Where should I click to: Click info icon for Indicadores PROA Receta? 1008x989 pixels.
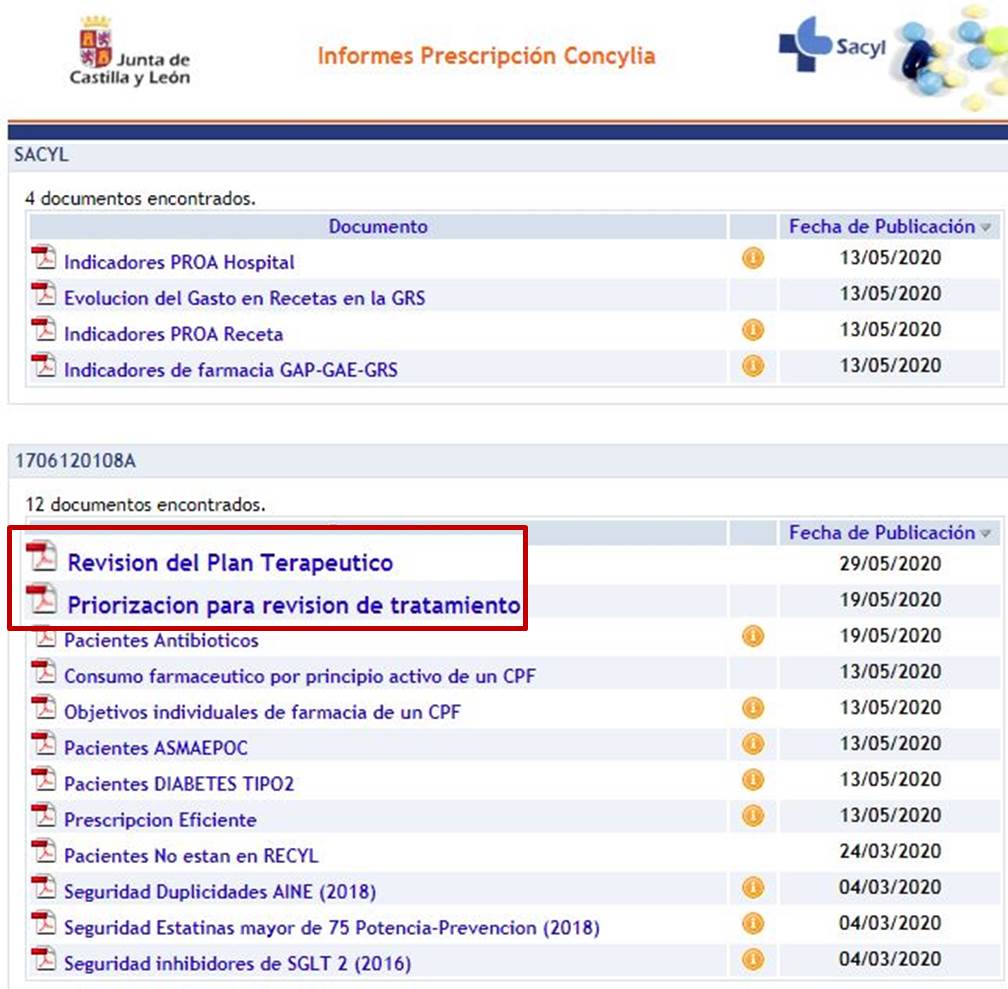click(x=752, y=330)
